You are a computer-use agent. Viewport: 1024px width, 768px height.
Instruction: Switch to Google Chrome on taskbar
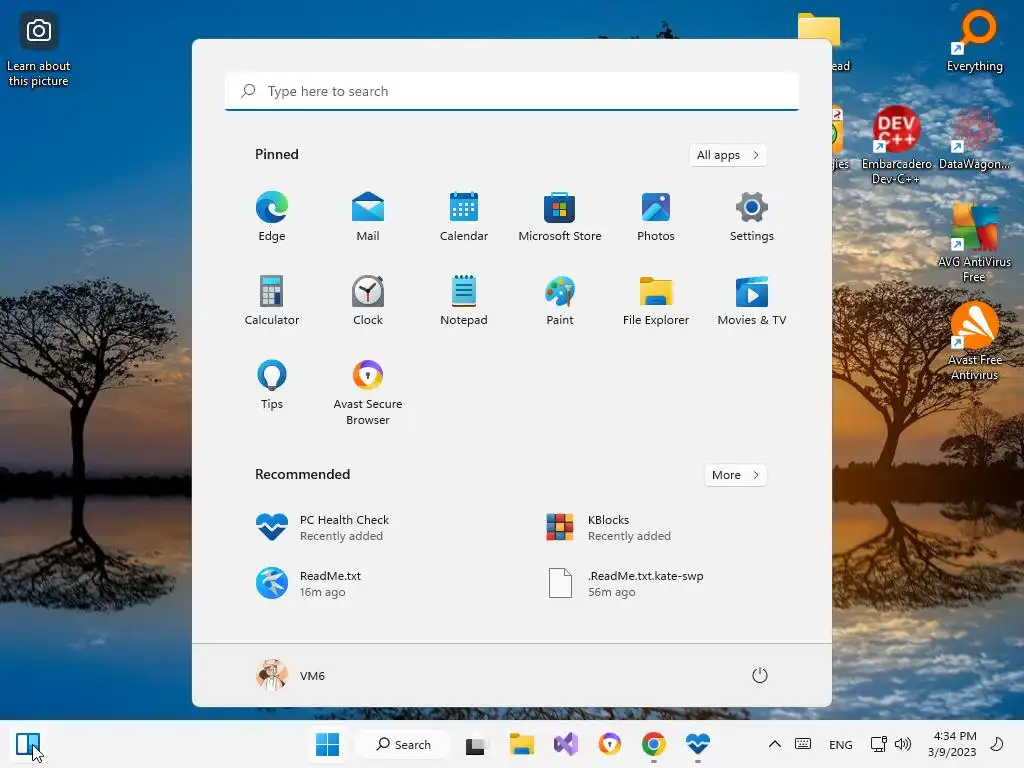(x=654, y=744)
